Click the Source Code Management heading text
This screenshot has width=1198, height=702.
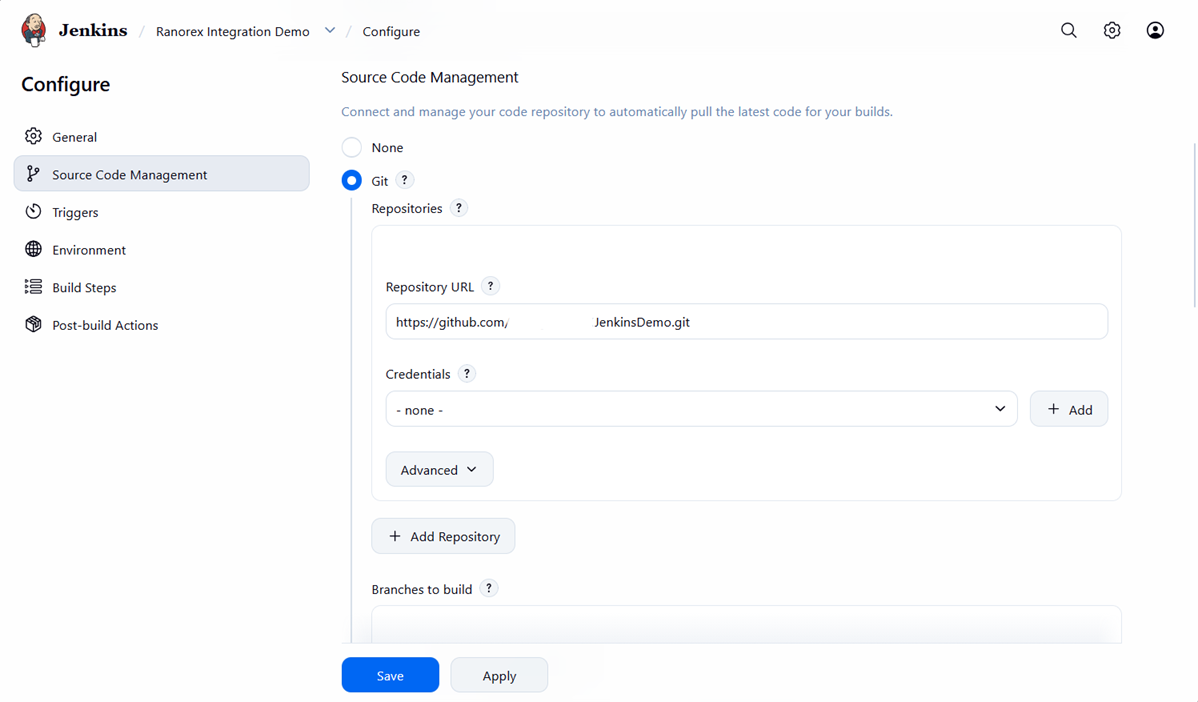pos(429,77)
